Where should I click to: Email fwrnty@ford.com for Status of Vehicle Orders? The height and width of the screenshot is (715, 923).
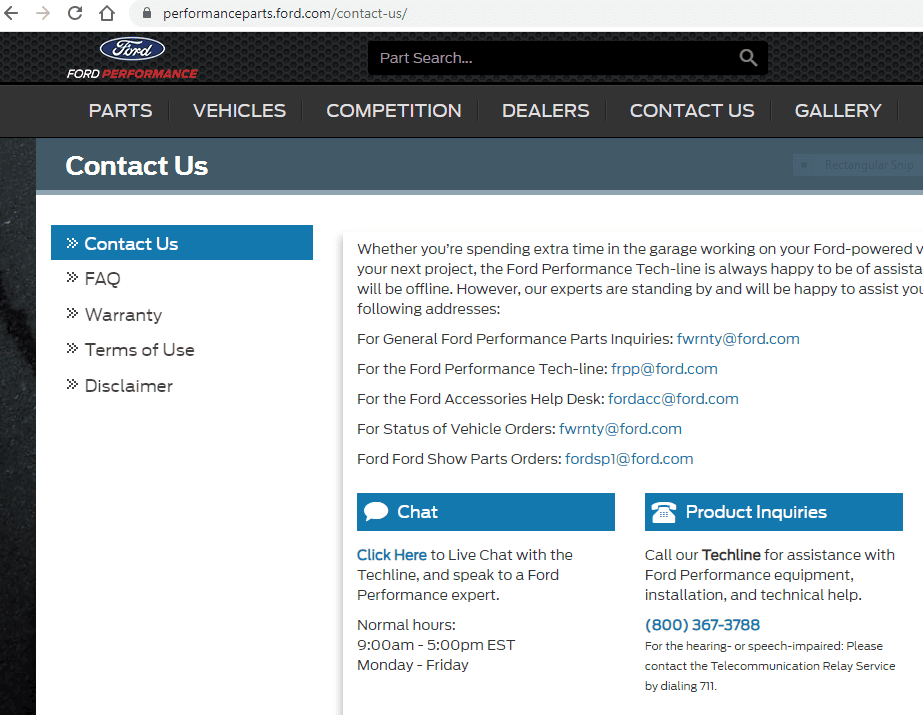(x=620, y=429)
